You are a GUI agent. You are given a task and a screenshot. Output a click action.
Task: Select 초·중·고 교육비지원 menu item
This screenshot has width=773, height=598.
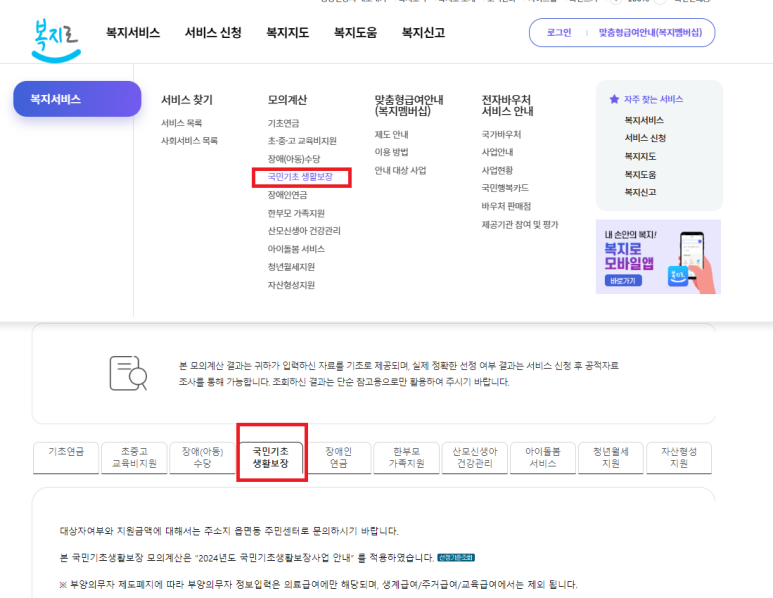click(302, 141)
